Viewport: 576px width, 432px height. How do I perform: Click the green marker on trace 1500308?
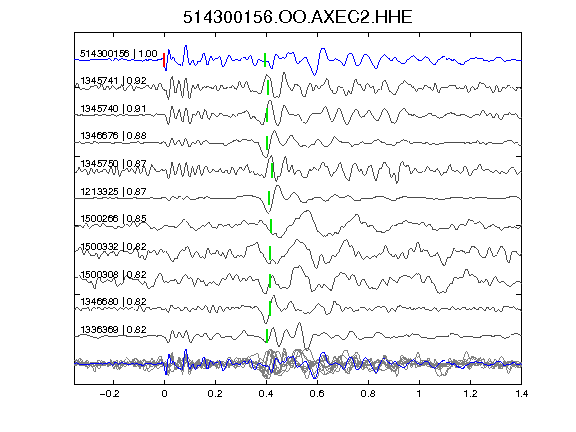[270, 281]
